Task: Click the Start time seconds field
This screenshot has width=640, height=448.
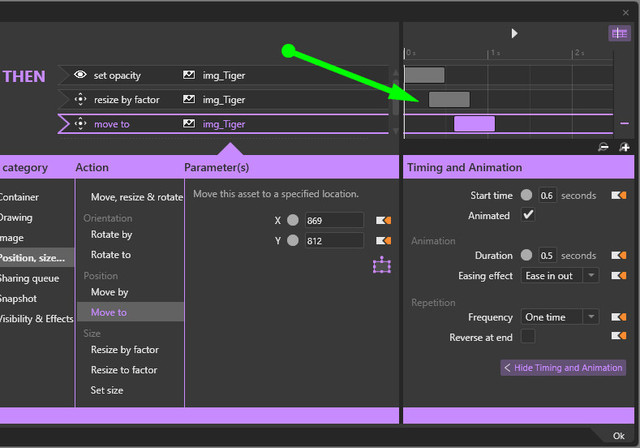Action: 547,195
